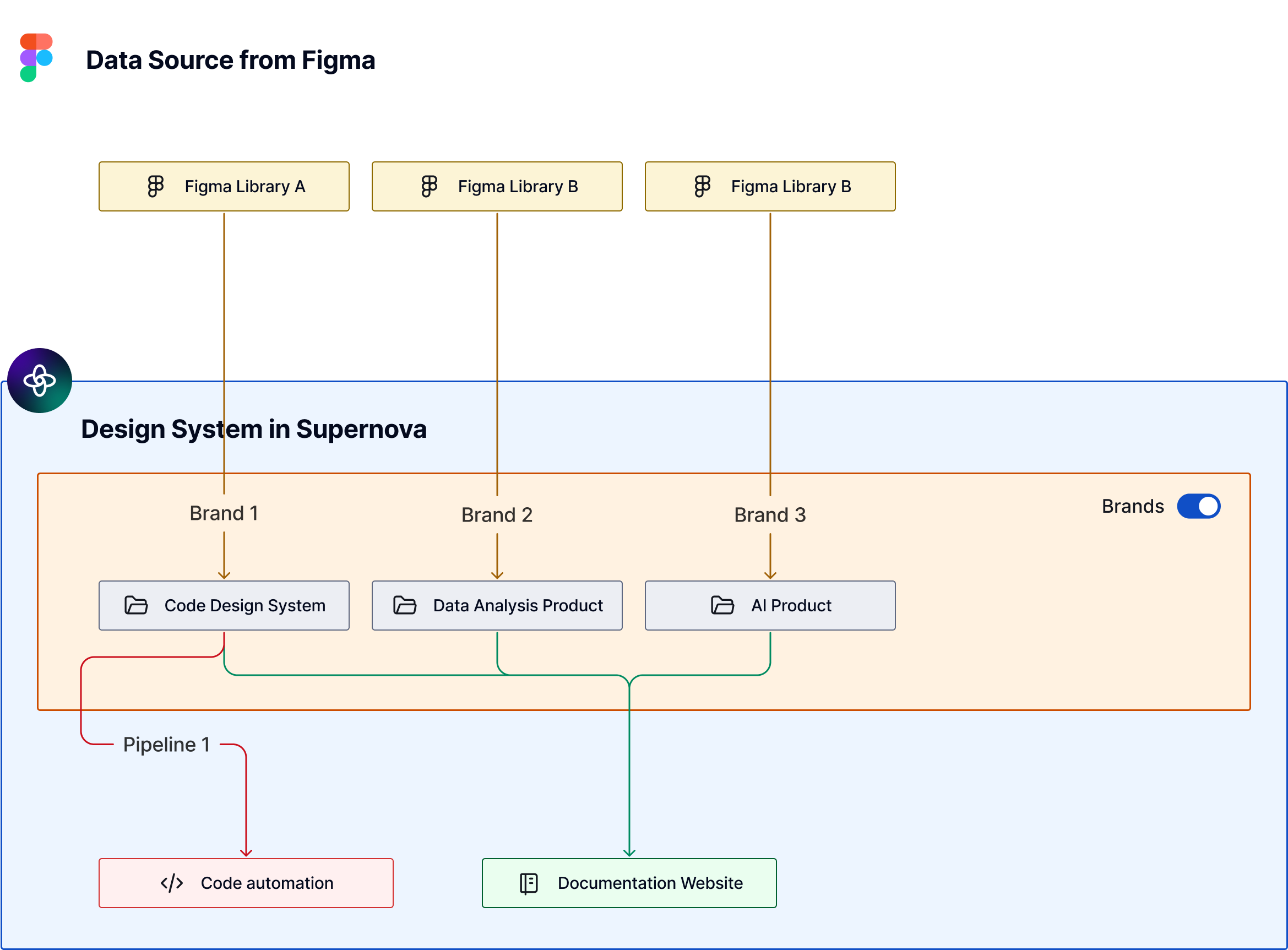This screenshot has width=1288, height=950.
Task: Click the Brands label next to the switch
Action: coord(1133,506)
